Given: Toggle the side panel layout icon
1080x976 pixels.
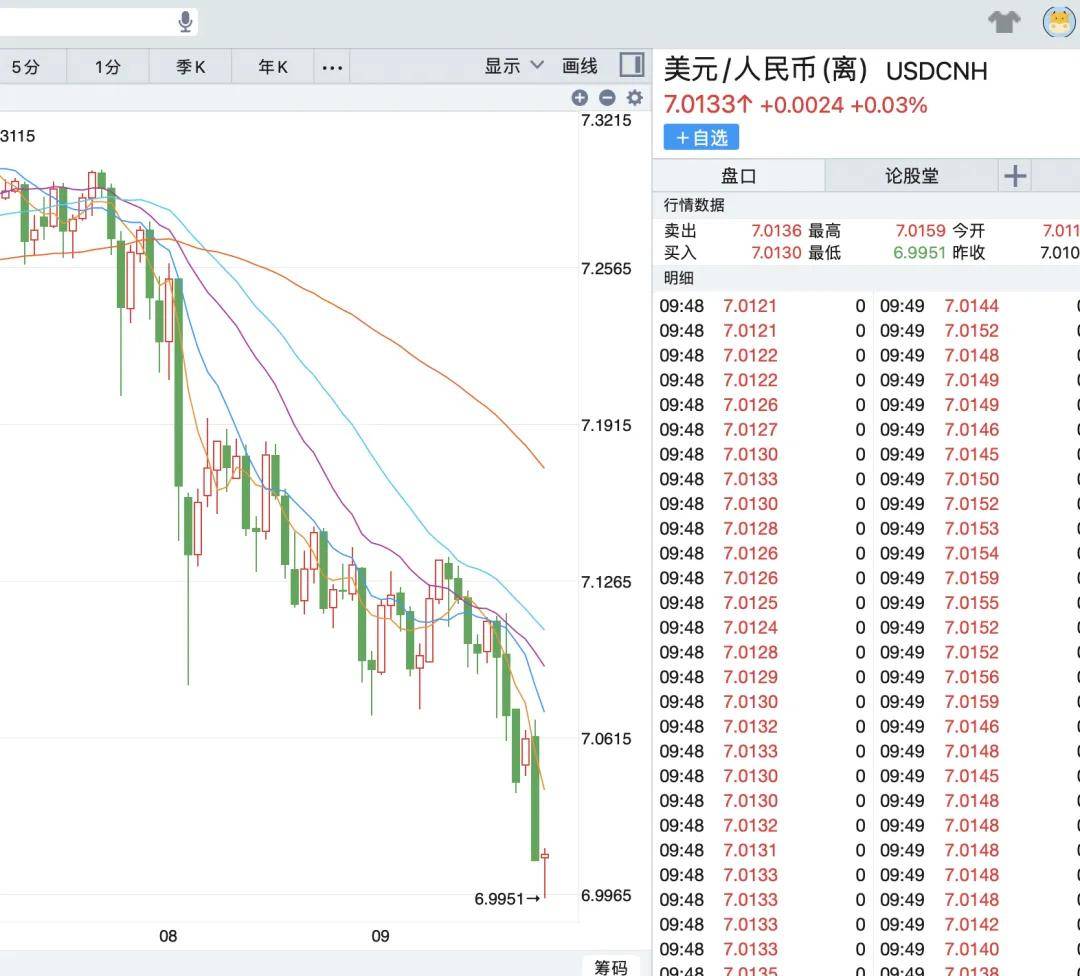Looking at the screenshot, I should coord(632,65).
